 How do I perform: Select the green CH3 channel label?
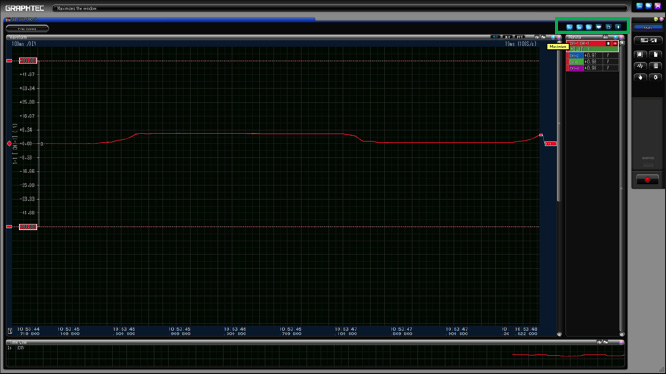576,62
